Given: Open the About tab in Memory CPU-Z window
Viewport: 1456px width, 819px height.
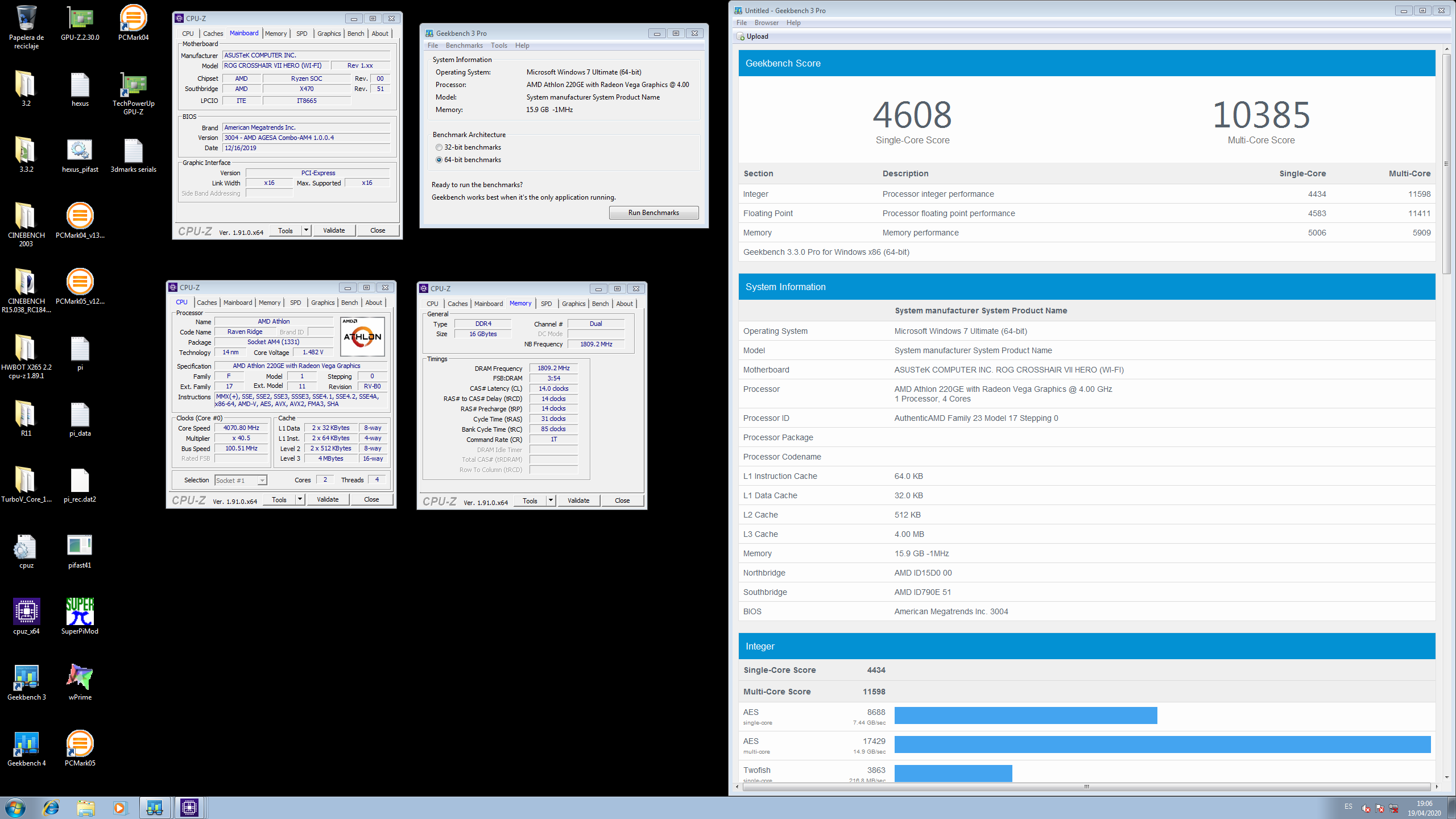Looking at the screenshot, I should pyautogui.click(x=624, y=304).
